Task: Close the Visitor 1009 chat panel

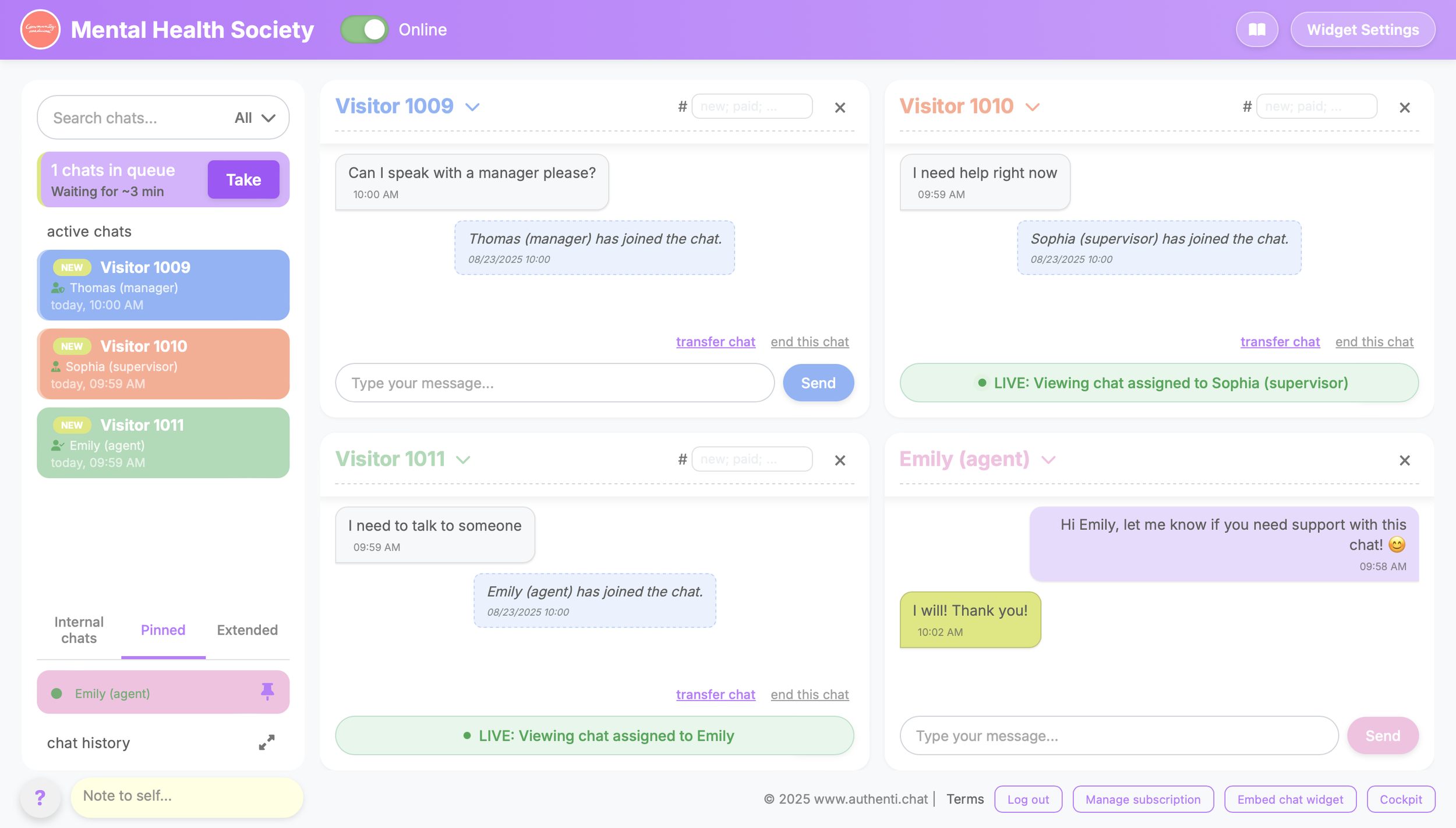Action: coord(840,108)
